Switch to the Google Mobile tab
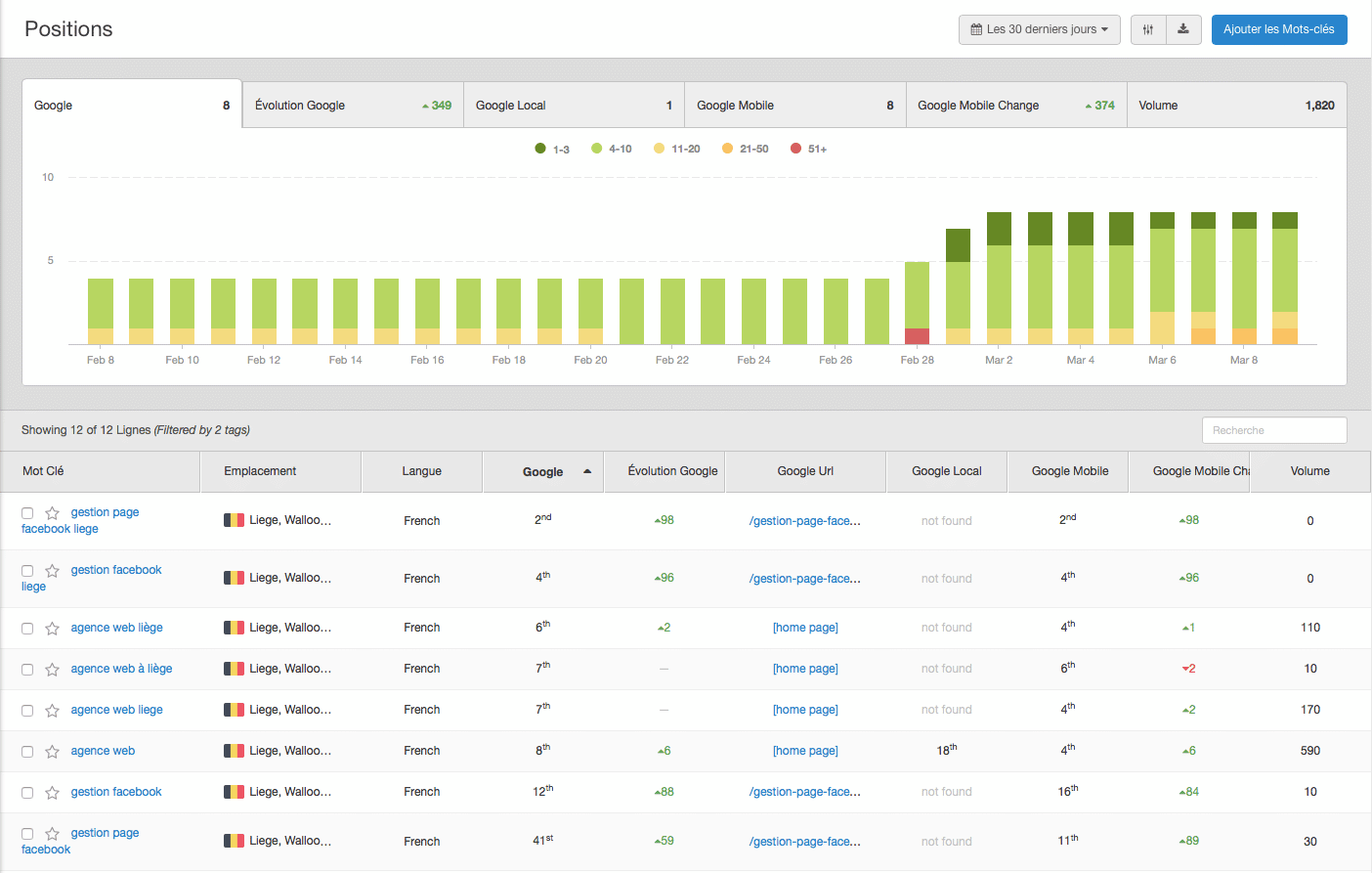This screenshot has height=873, width=1372. pyautogui.click(x=794, y=106)
